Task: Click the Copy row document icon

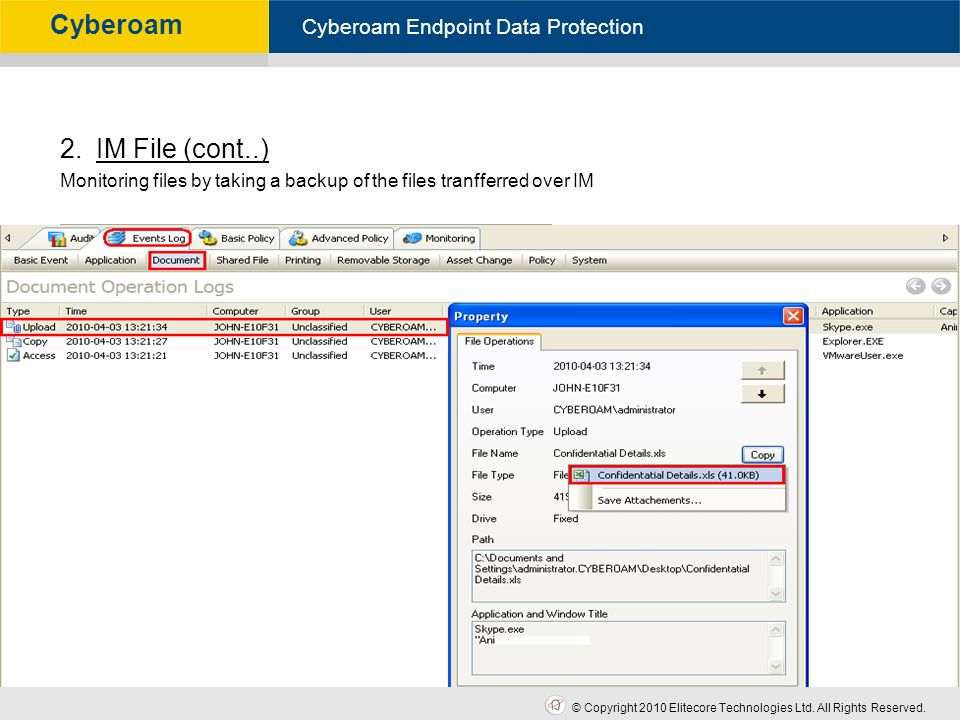Action: pos(13,341)
